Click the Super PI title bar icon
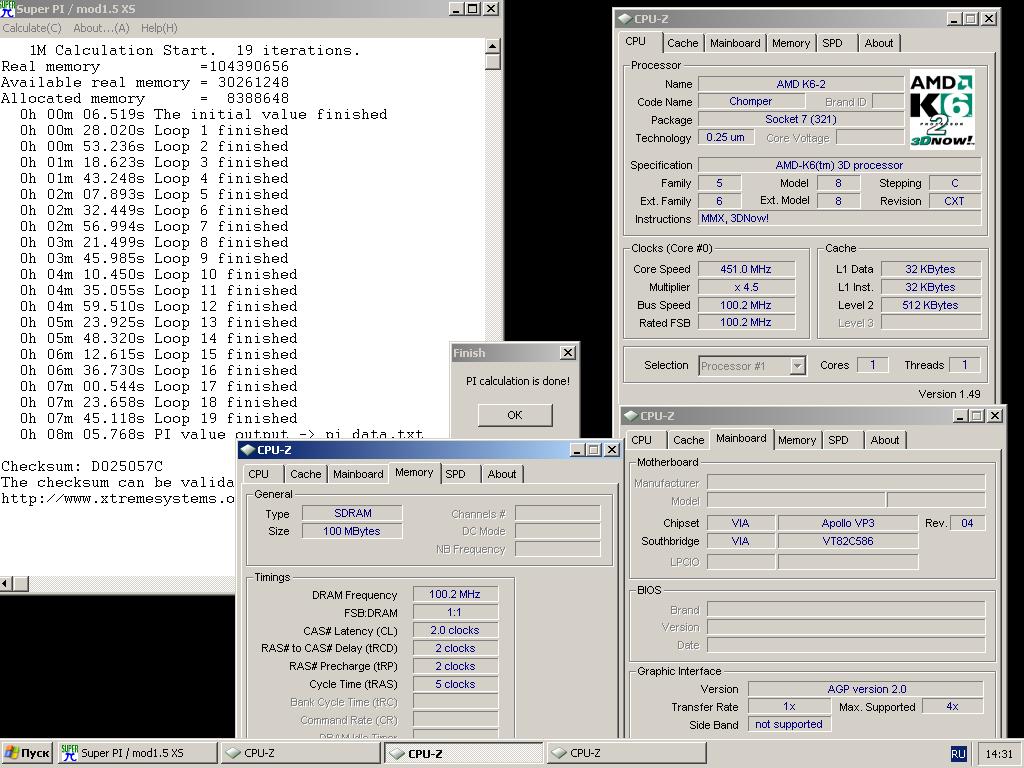1024x768 pixels. (x=7, y=8)
